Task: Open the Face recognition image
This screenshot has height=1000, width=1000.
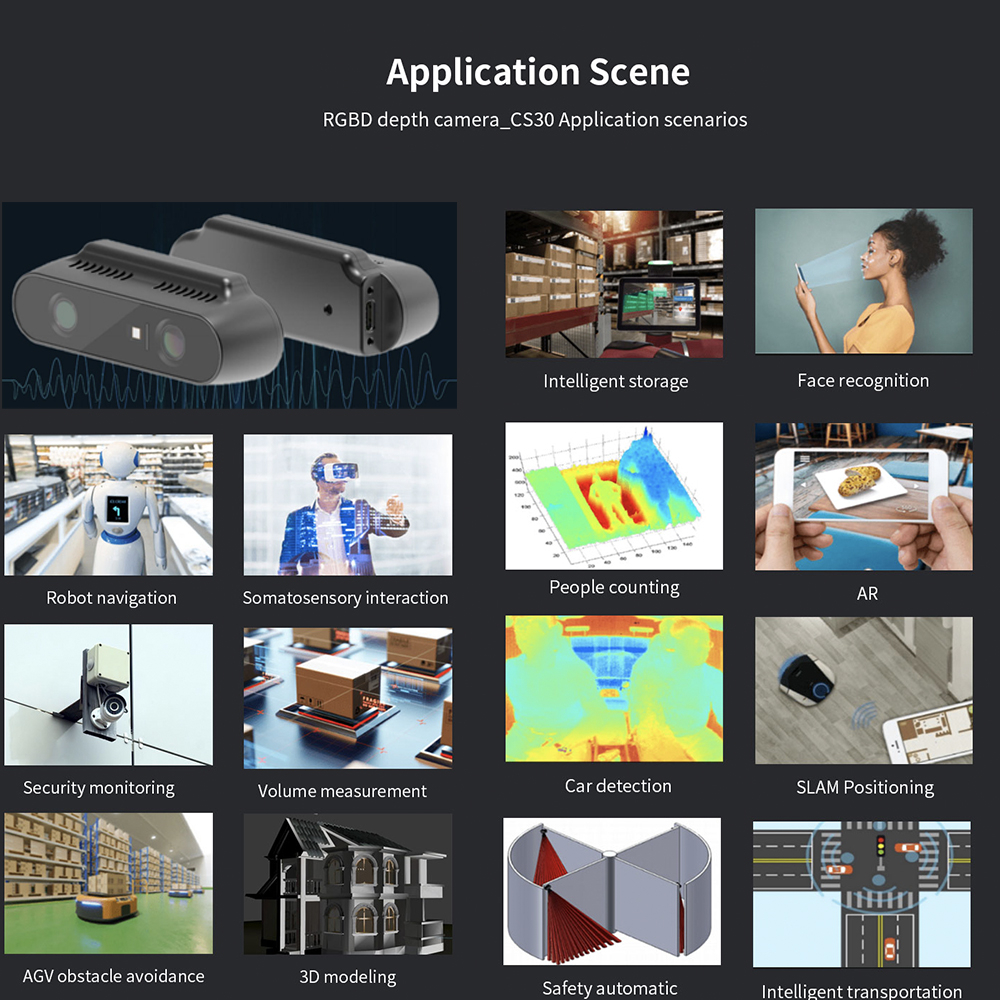Action: 863,281
